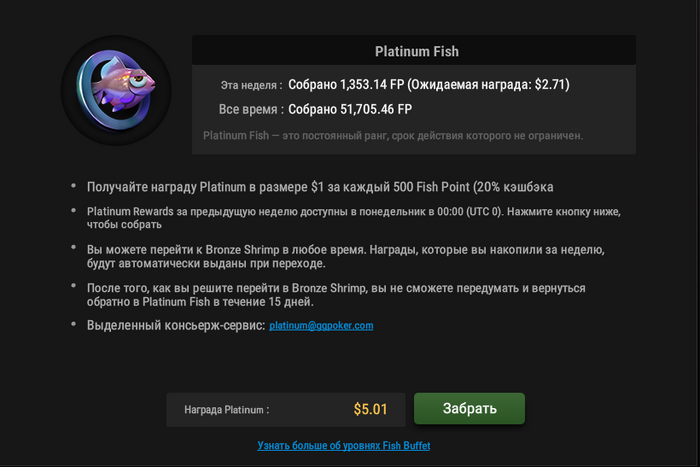
Task: Open the Узнать больше об уровнях Fish Buffet link
Action: point(344,446)
